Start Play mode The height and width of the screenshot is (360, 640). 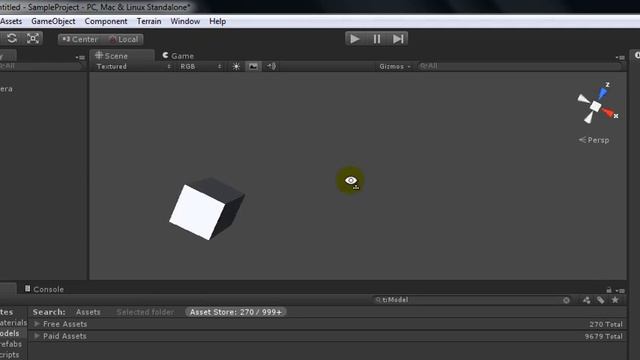(355, 39)
